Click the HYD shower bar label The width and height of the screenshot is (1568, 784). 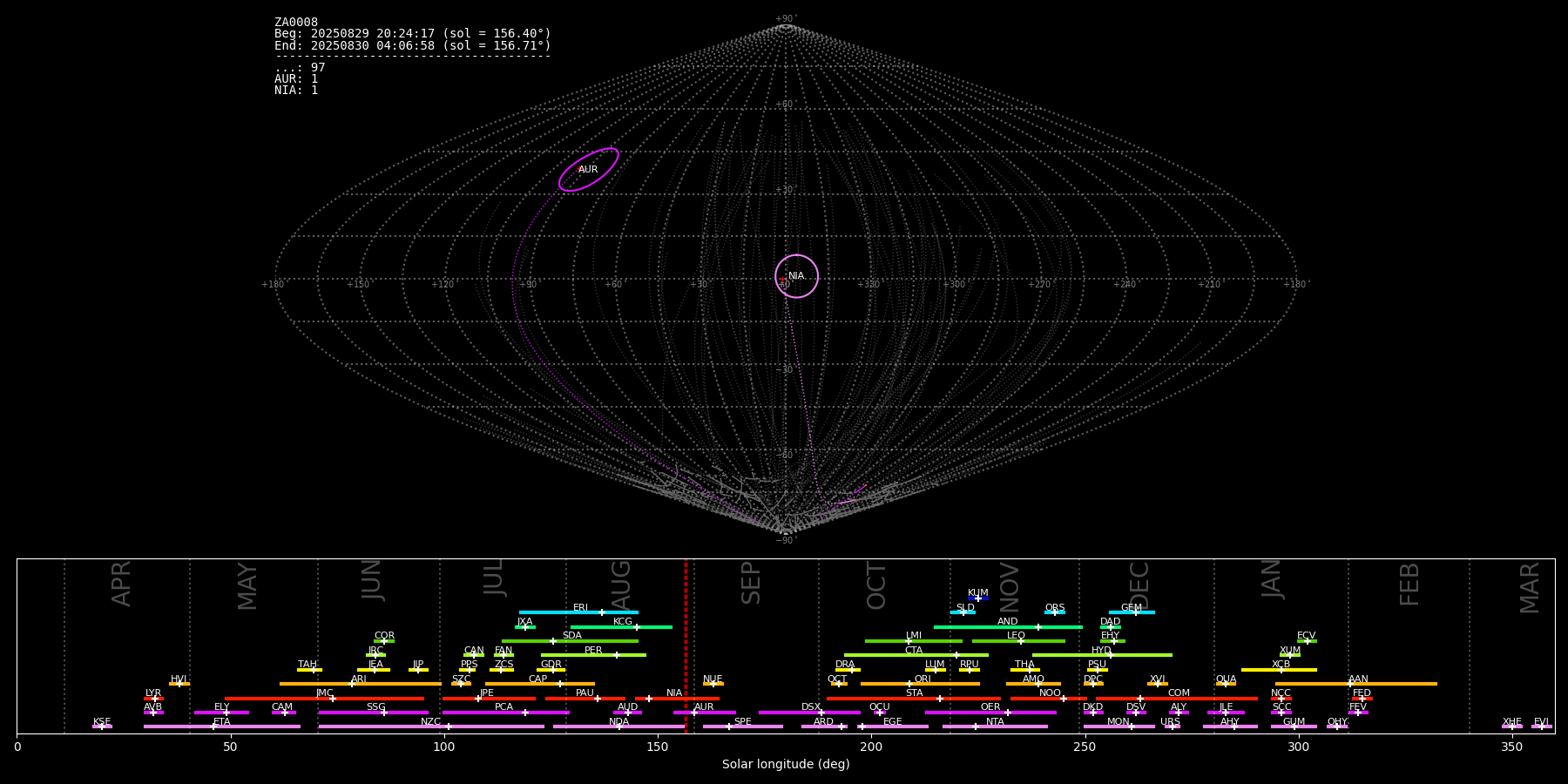[1101, 651]
